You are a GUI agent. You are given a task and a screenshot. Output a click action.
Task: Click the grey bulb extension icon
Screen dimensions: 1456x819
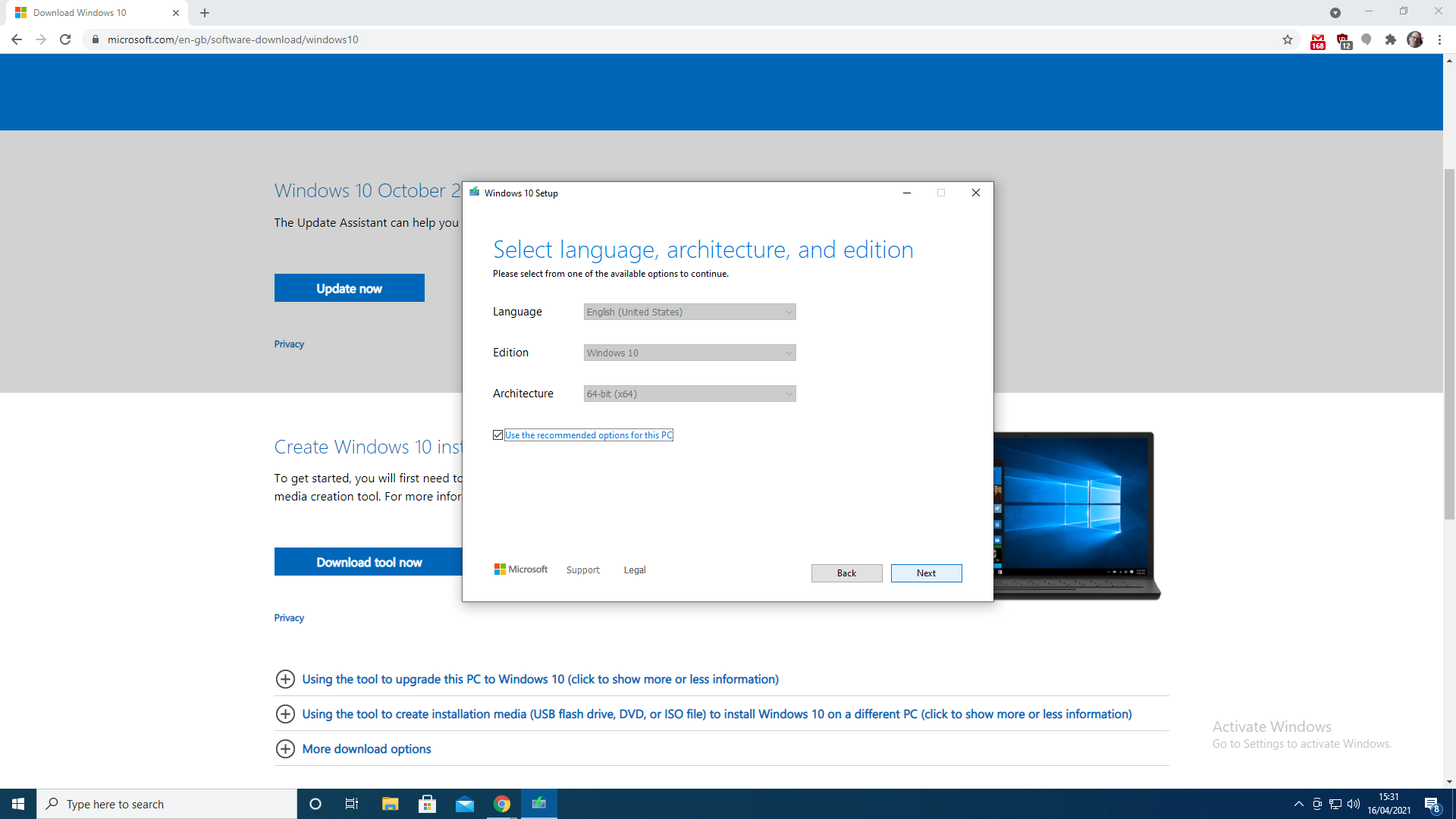pyautogui.click(x=1367, y=39)
